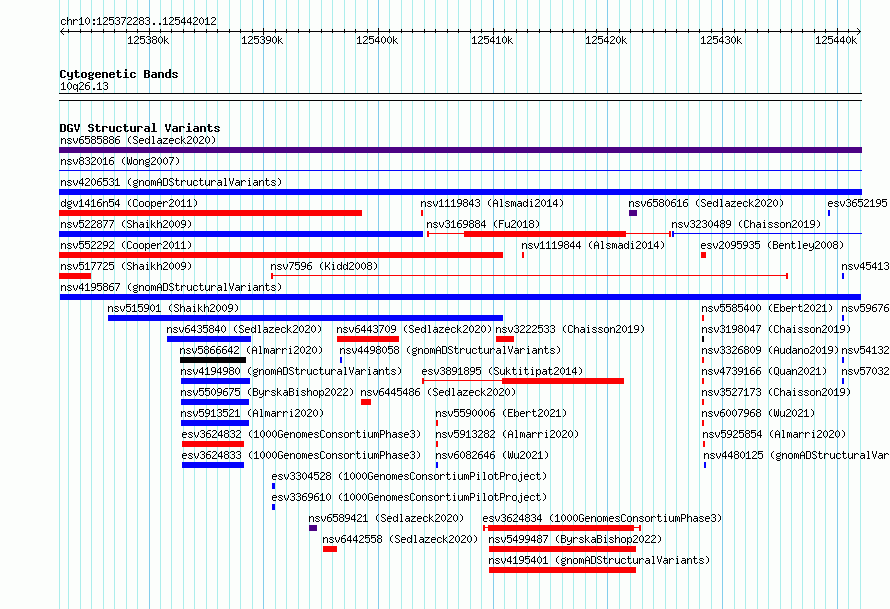
Task: Click nsv3198047 (Chaisson2019) label
Action: 776,329
